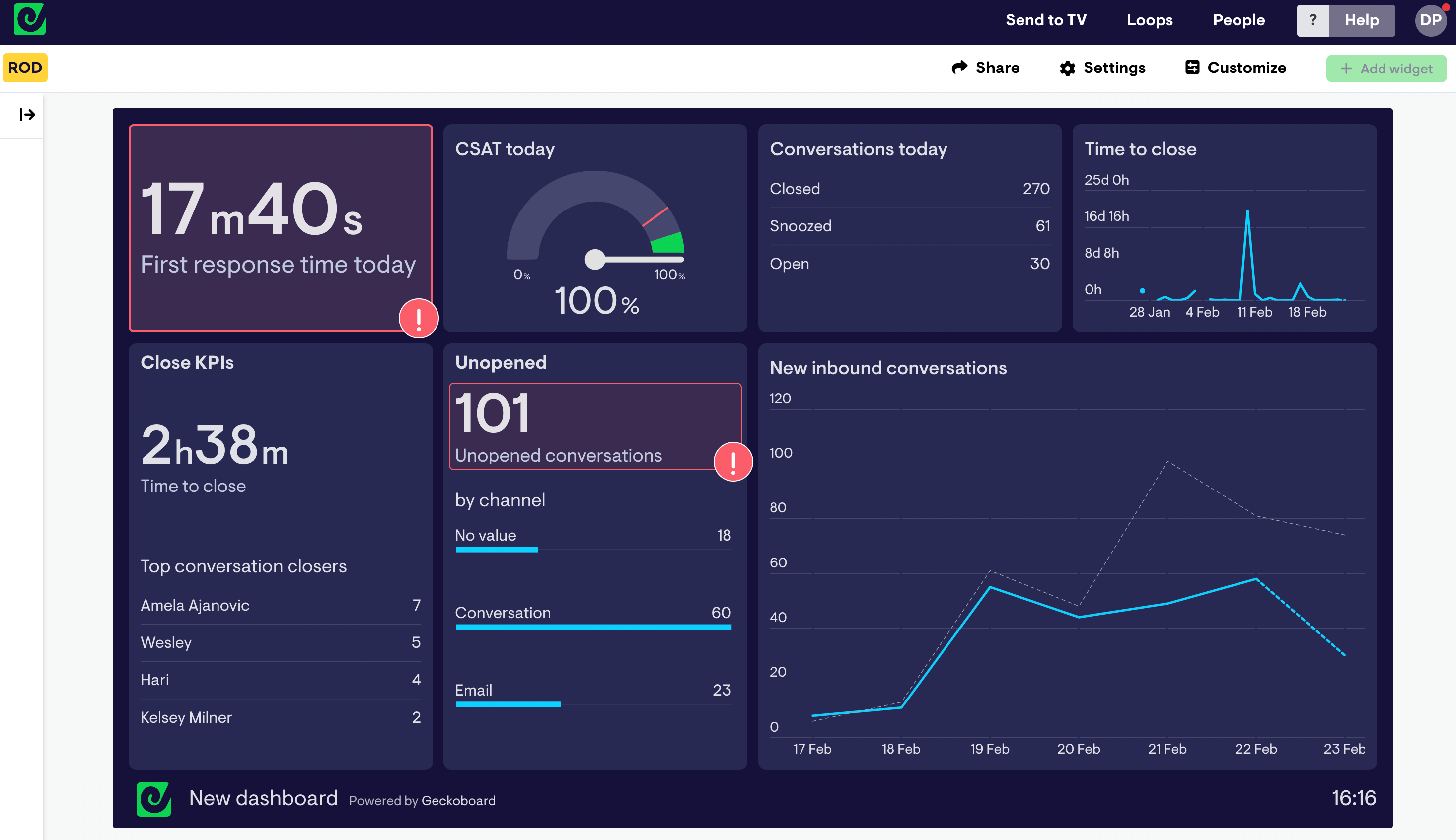Click the Send to TV option
Viewport: 1456px width, 840px height.
pyautogui.click(x=1046, y=20)
